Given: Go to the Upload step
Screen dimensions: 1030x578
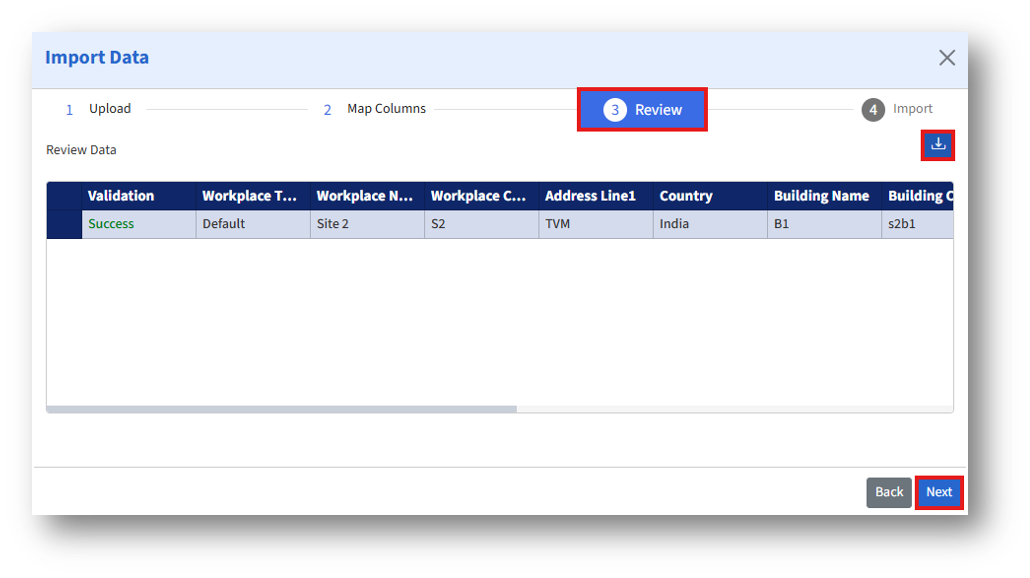Looking at the screenshot, I should (x=99, y=109).
